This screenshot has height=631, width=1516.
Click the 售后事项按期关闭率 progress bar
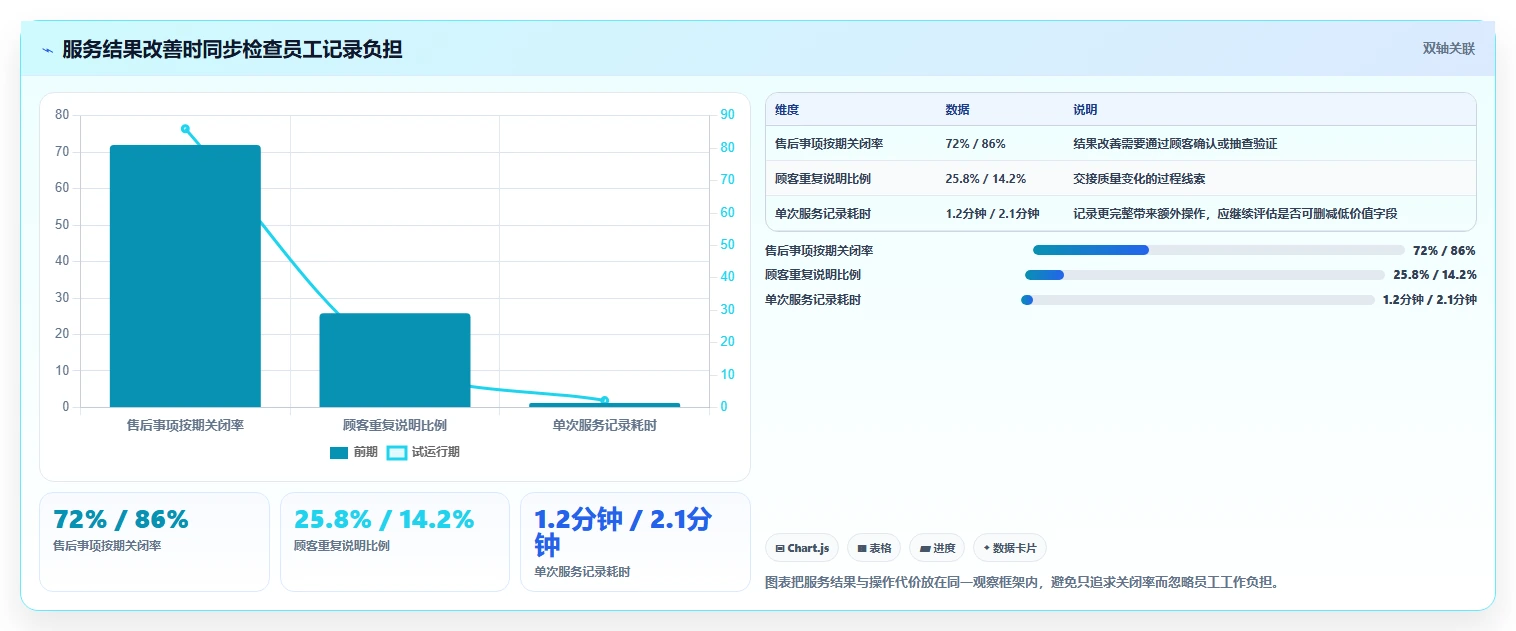tap(1219, 250)
